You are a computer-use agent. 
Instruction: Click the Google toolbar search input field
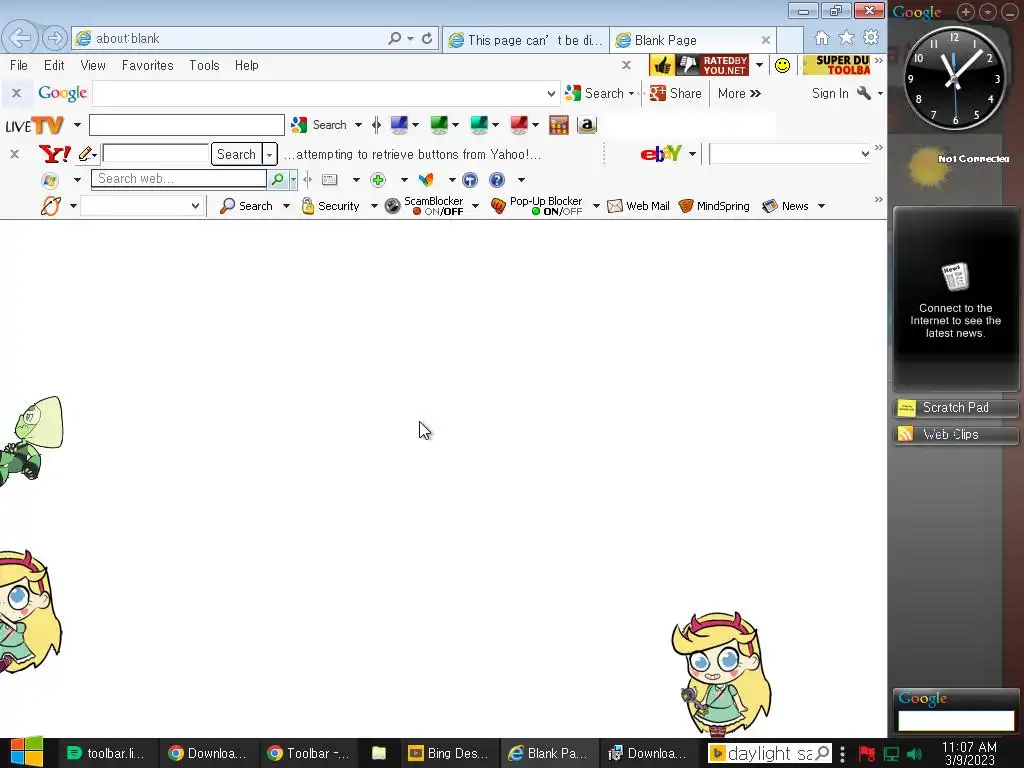pos(319,93)
